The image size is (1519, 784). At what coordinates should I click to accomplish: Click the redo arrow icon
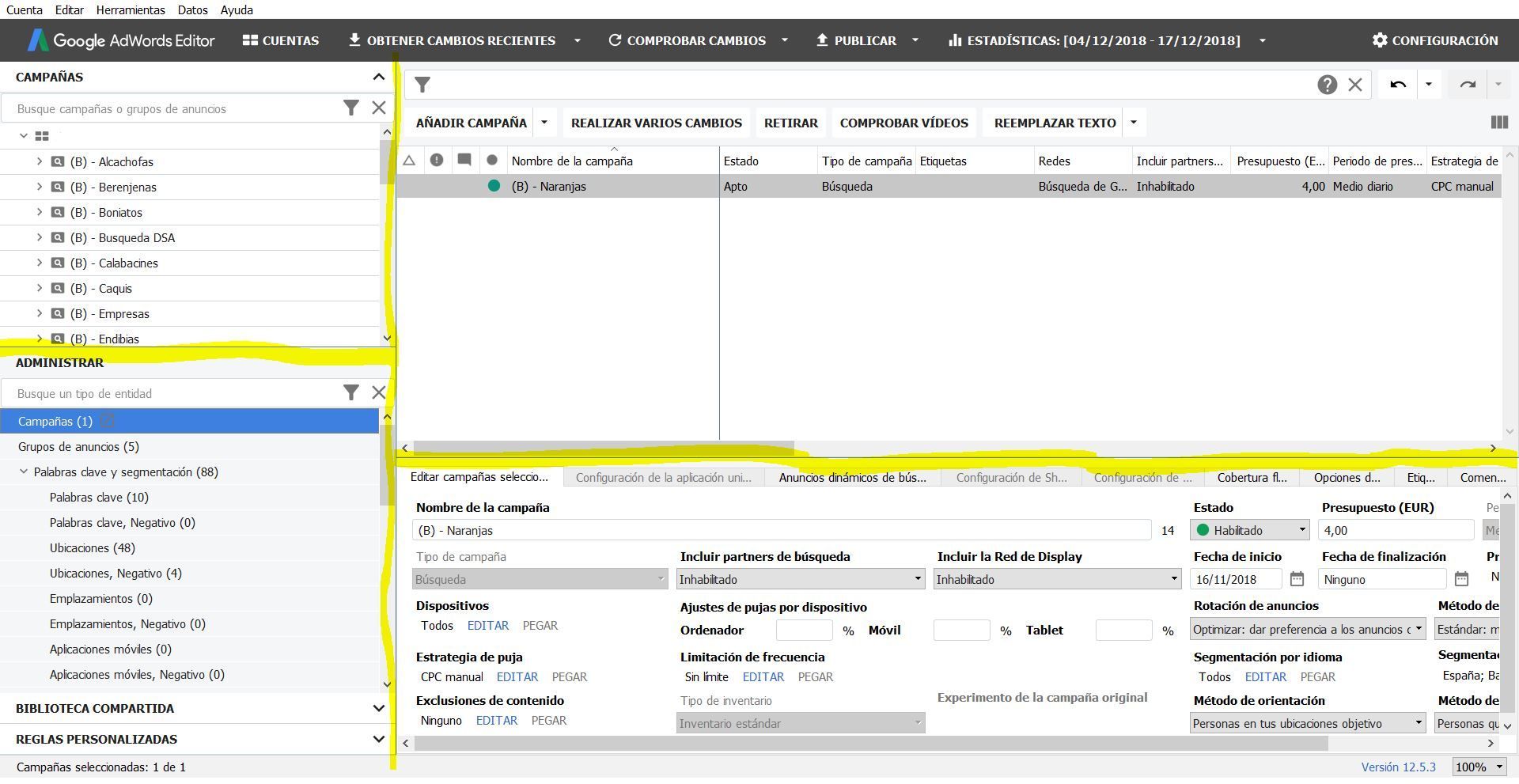(1468, 85)
